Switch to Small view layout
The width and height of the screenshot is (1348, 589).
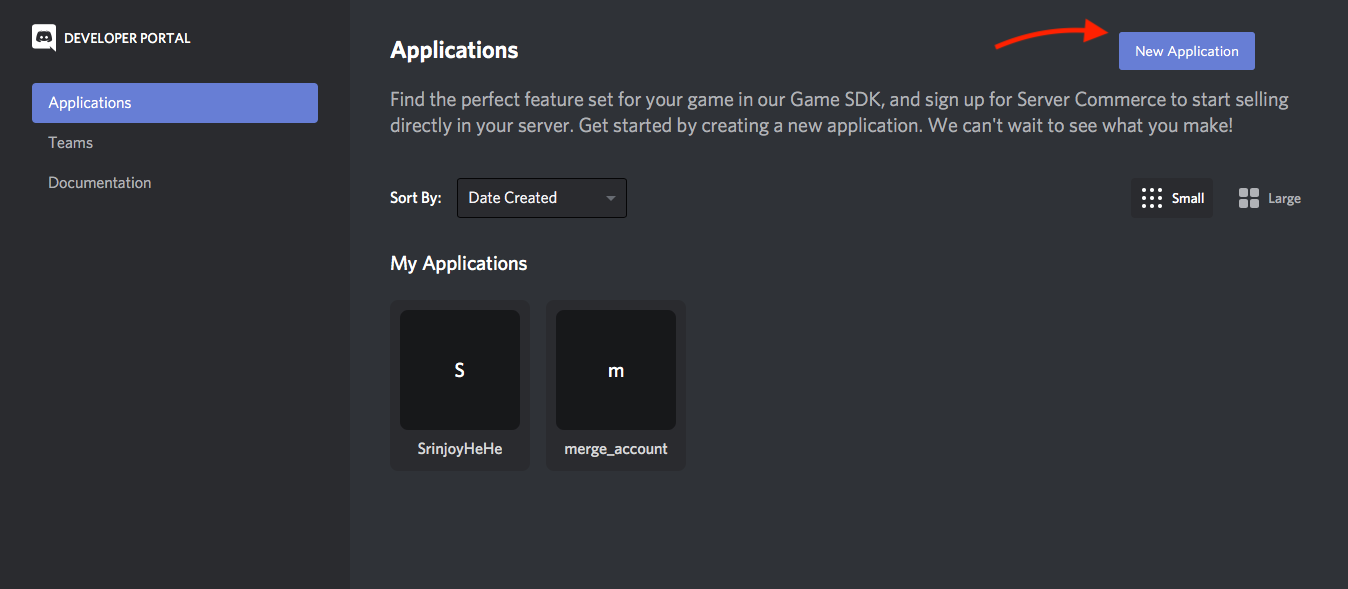pyautogui.click(x=1172, y=198)
